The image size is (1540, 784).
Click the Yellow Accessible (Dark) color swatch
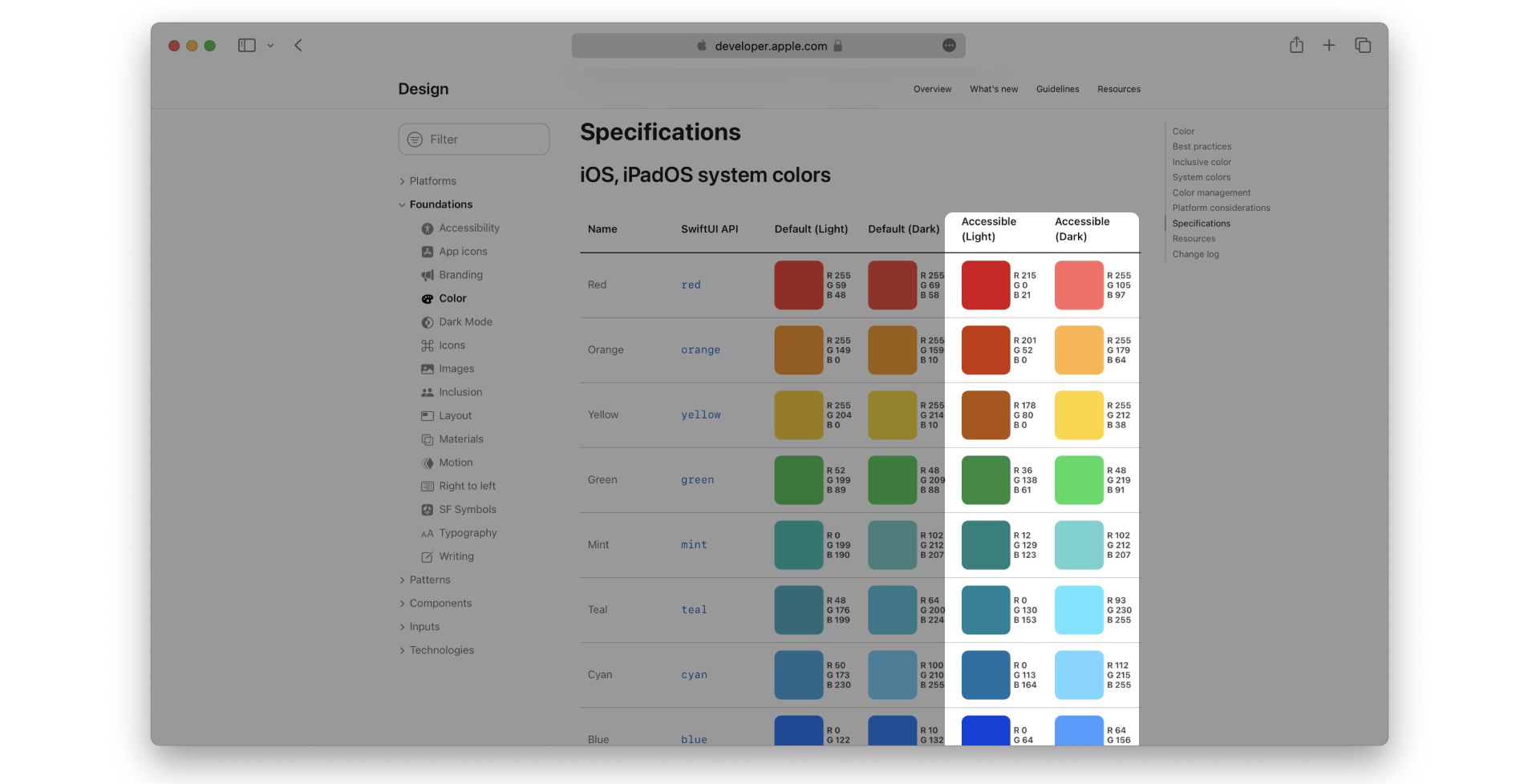click(1080, 415)
